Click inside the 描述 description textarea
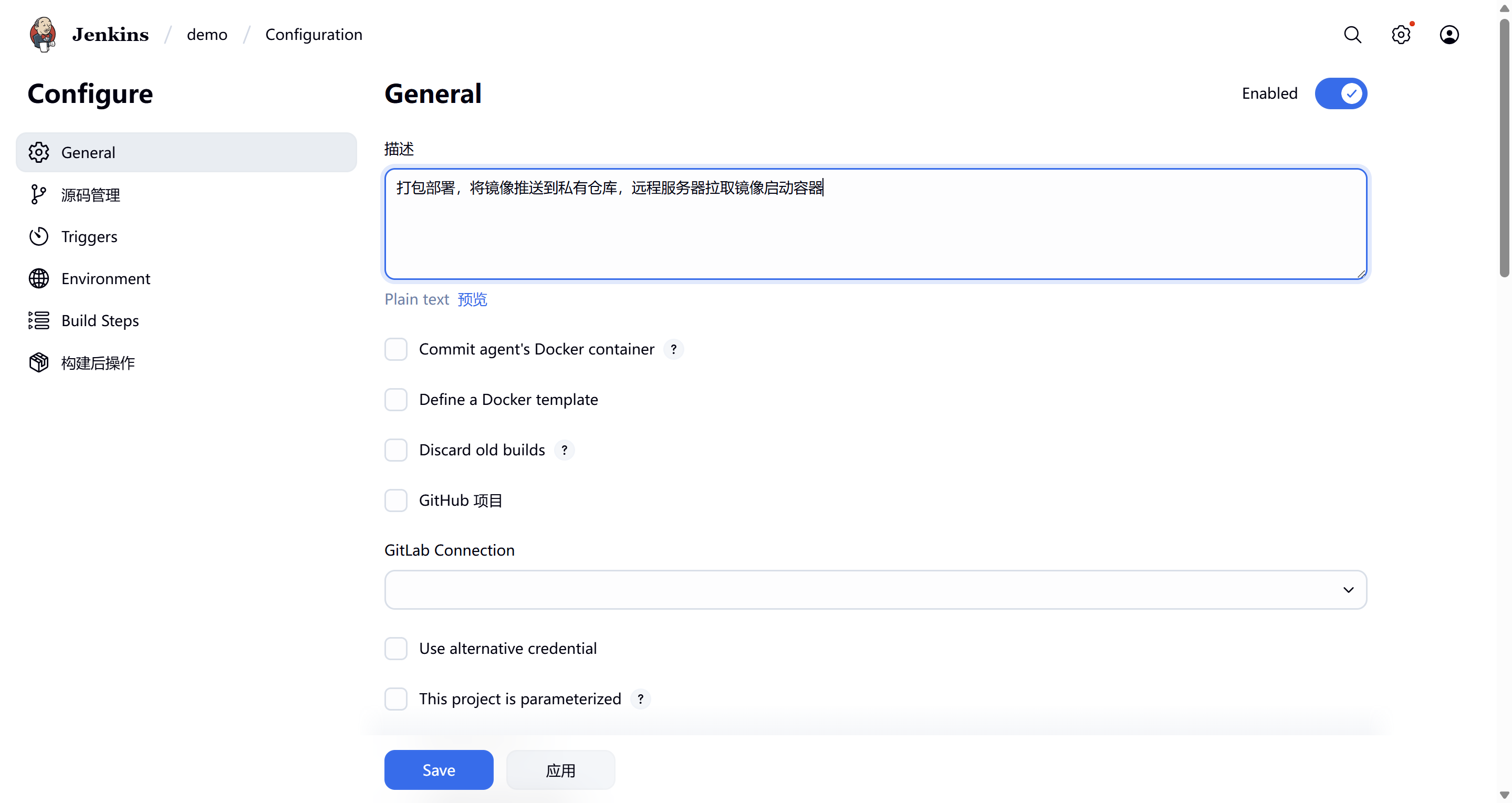 tap(875, 235)
